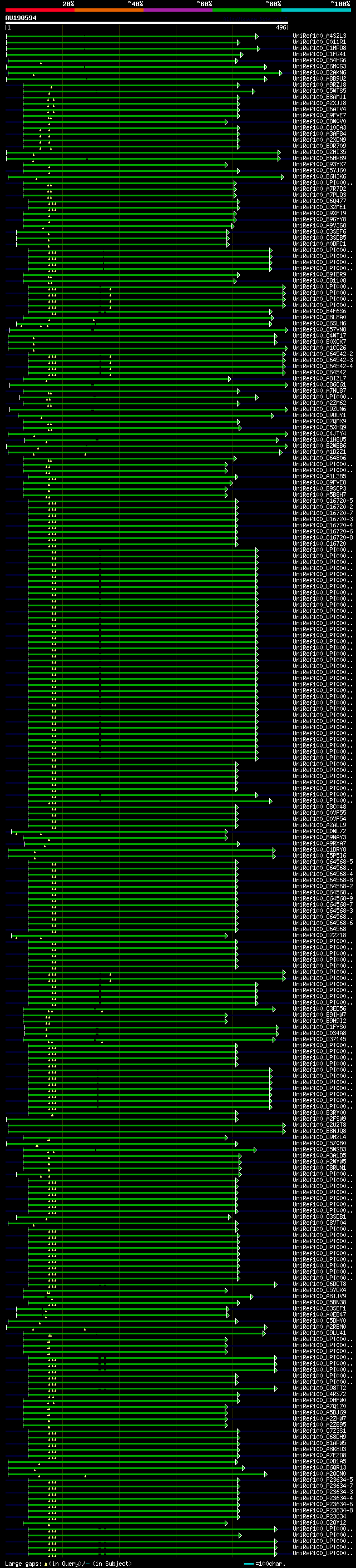The height and width of the screenshot is (1568, 356).
Task: Open the UniRef100_A4S2L3 hit label
Action: [319, 36]
